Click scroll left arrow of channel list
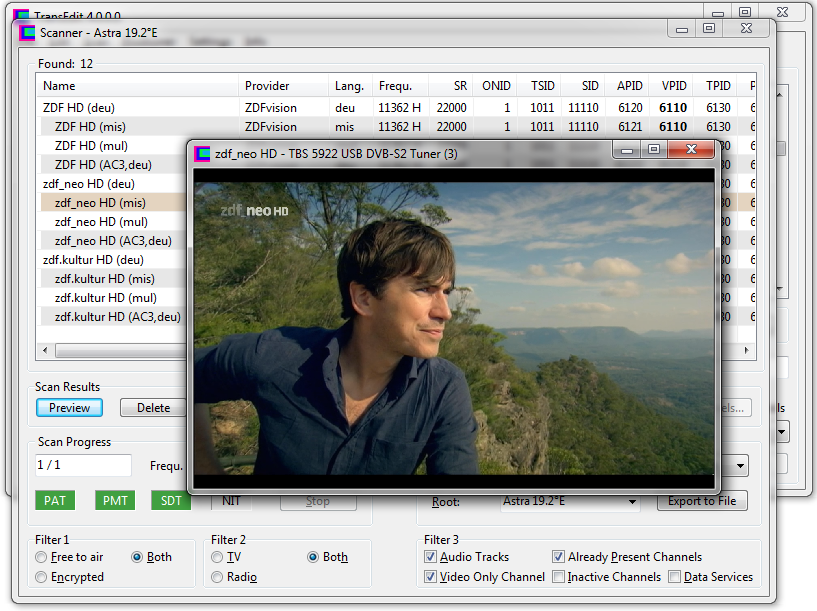The height and width of the screenshot is (611, 817). (x=45, y=350)
